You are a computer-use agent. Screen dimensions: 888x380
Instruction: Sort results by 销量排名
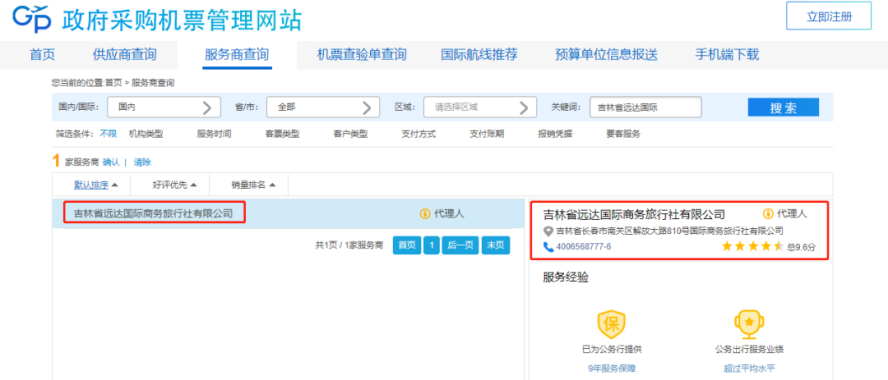[253, 185]
